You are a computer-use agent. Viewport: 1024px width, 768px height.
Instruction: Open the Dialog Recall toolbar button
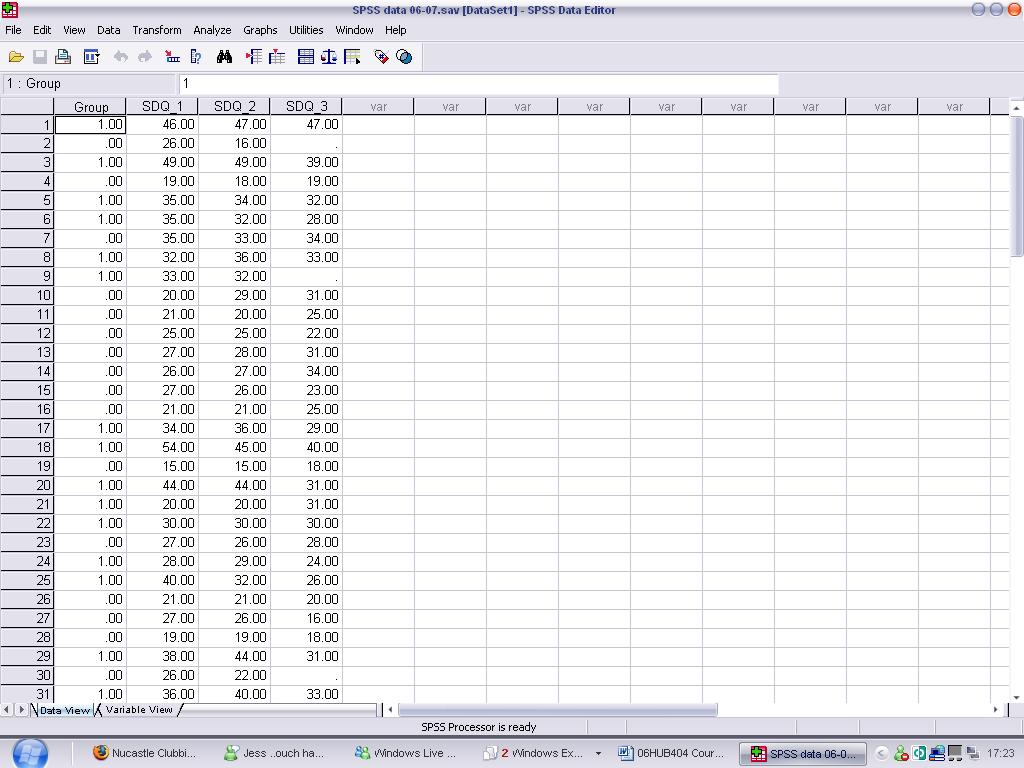(91, 57)
